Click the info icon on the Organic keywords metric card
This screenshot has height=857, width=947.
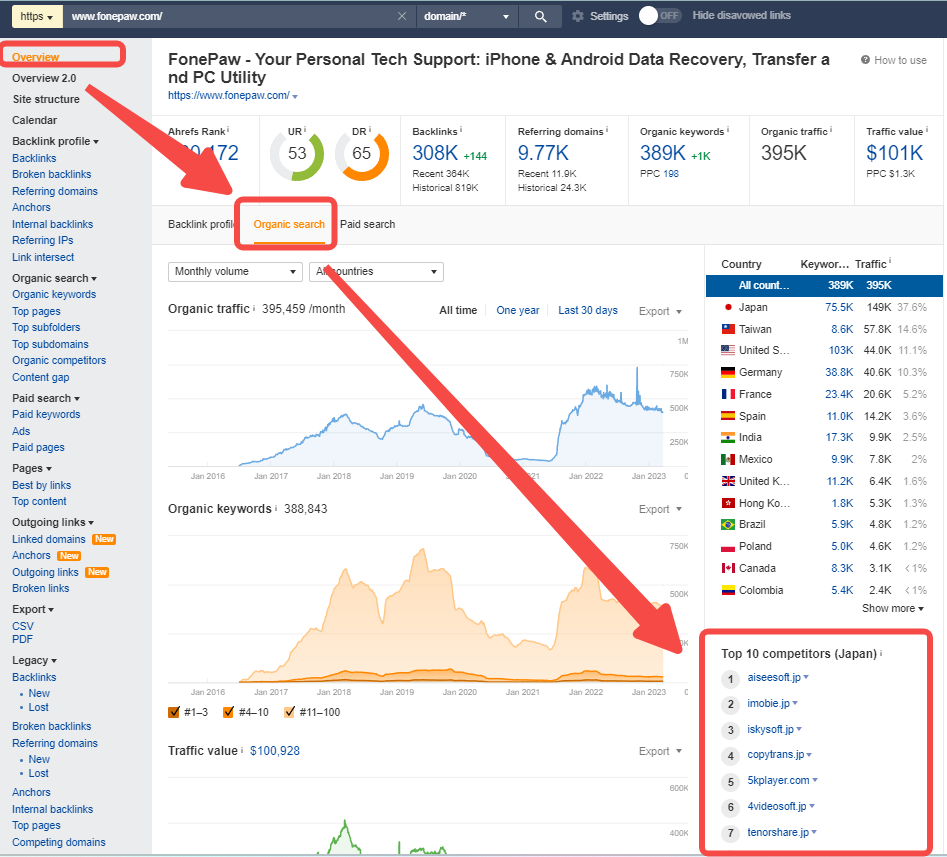(728, 129)
